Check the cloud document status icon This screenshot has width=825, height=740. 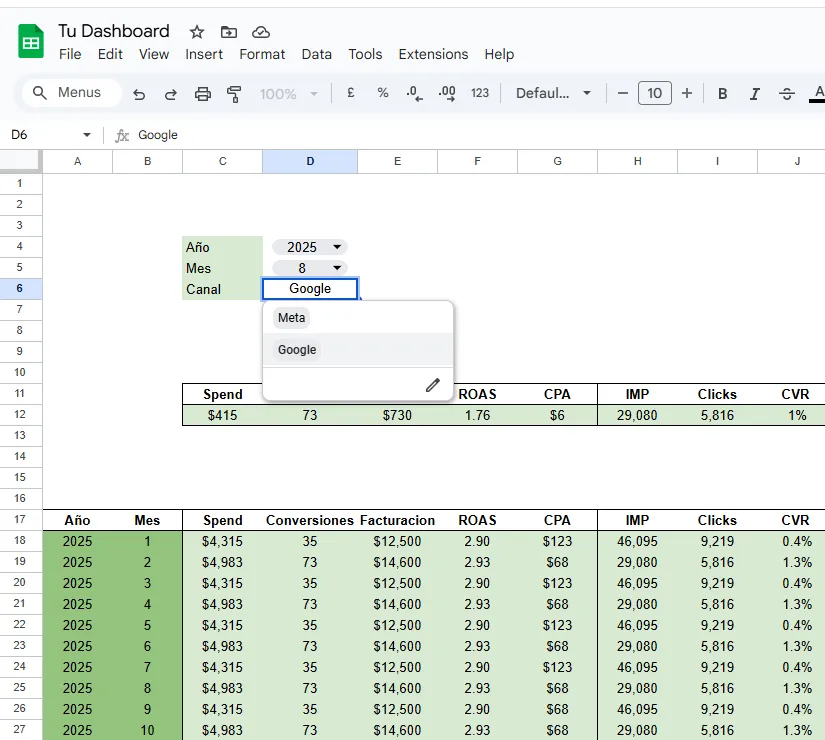pyautogui.click(x=261, y=32)
